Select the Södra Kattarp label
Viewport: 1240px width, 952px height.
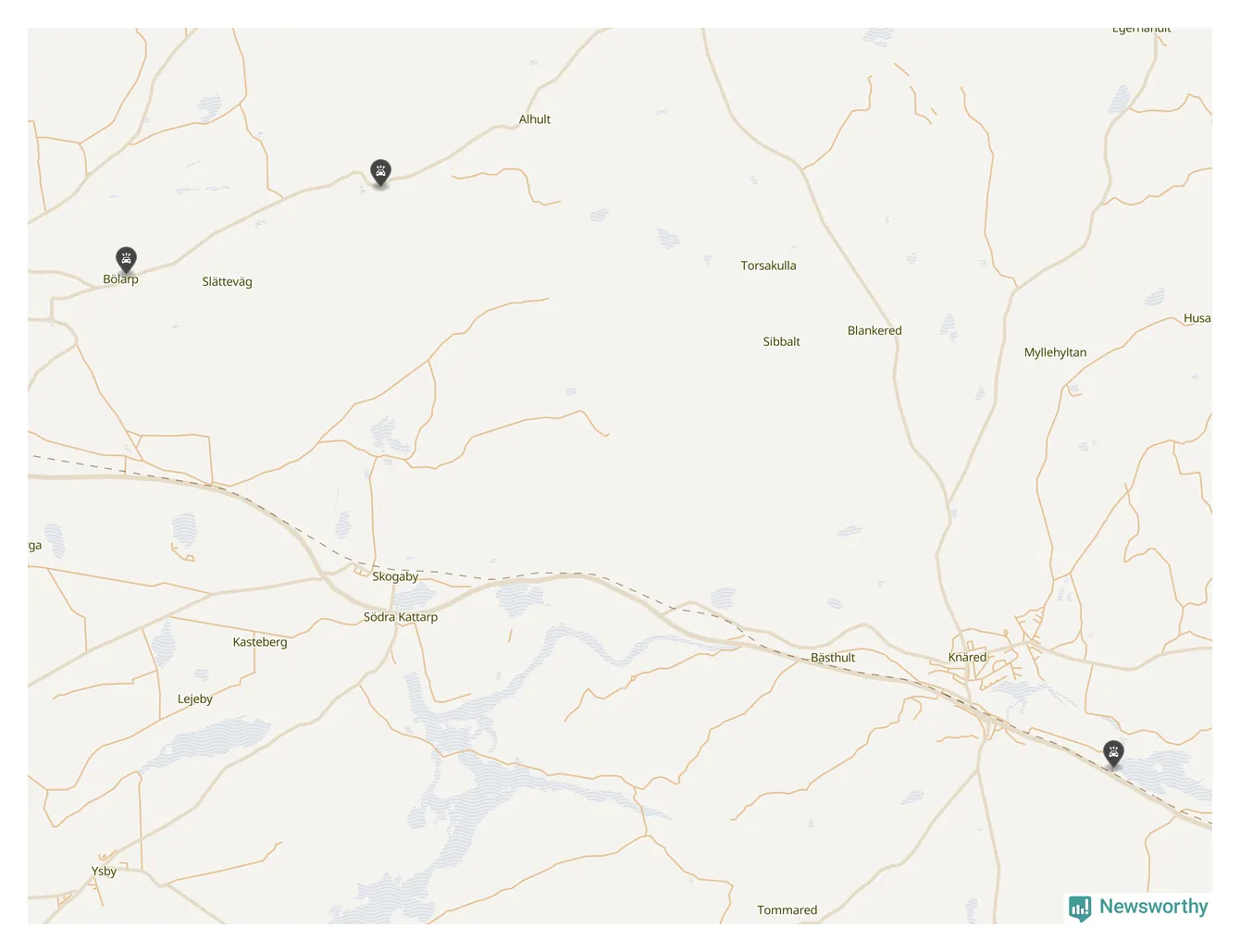(x=401, y=617)
